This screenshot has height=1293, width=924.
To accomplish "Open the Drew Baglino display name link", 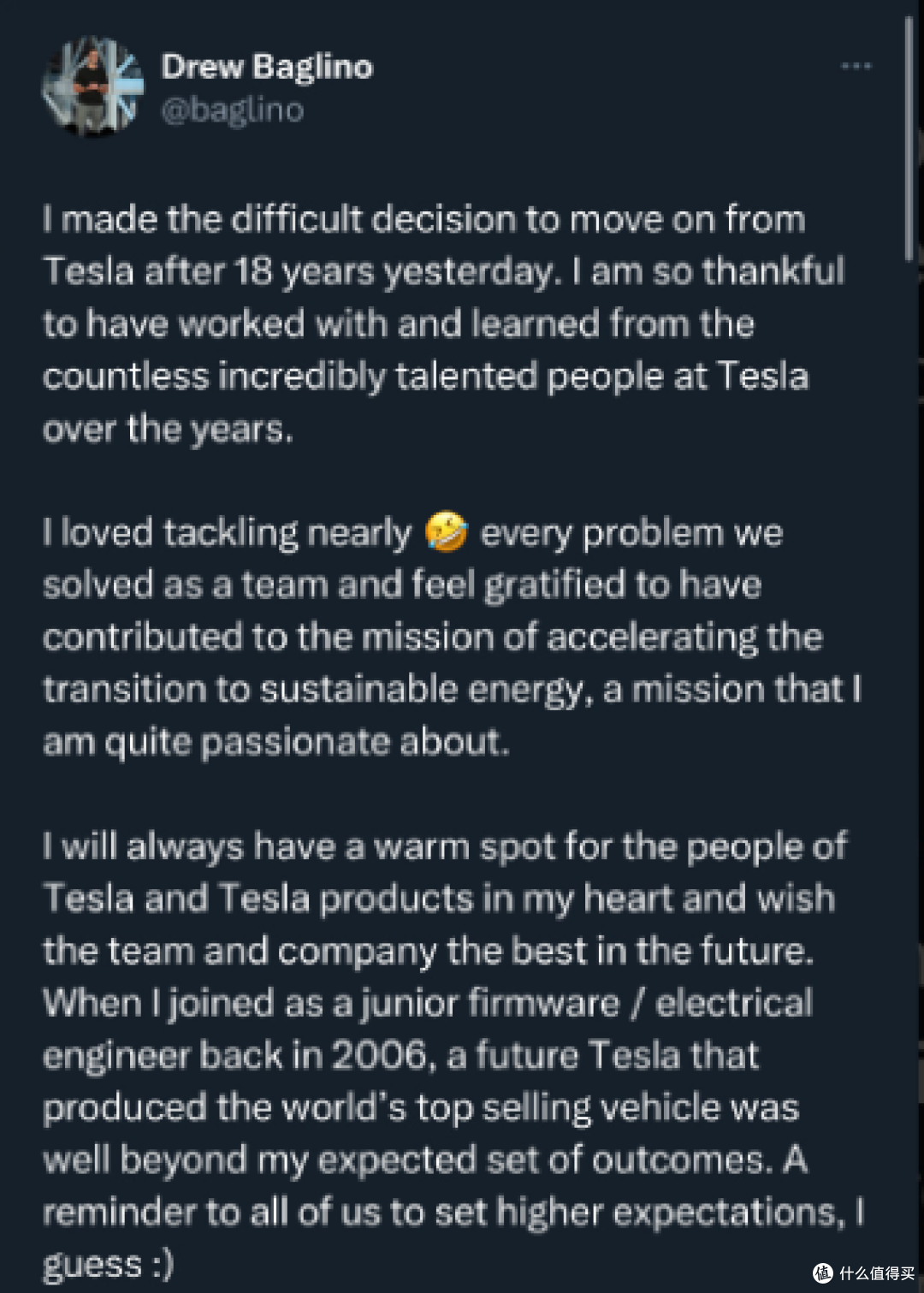I will pyautogui.click(x=267, y=67).
